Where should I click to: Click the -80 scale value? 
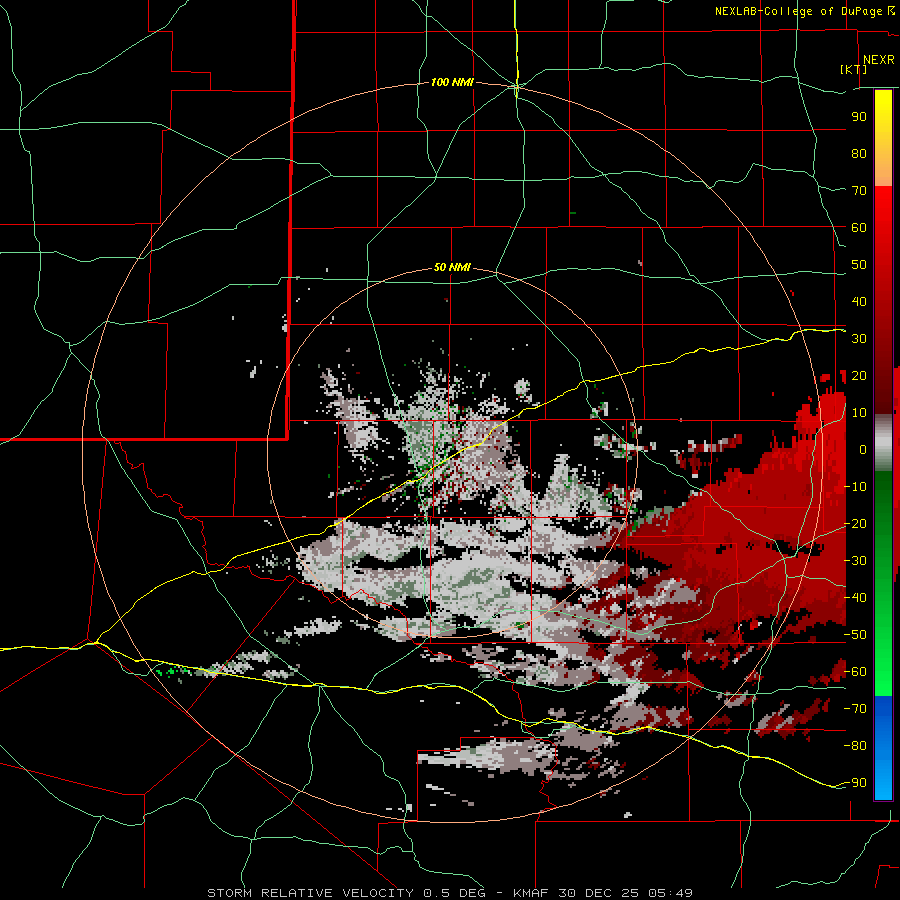pyautogui.click(x=855, y=746)
